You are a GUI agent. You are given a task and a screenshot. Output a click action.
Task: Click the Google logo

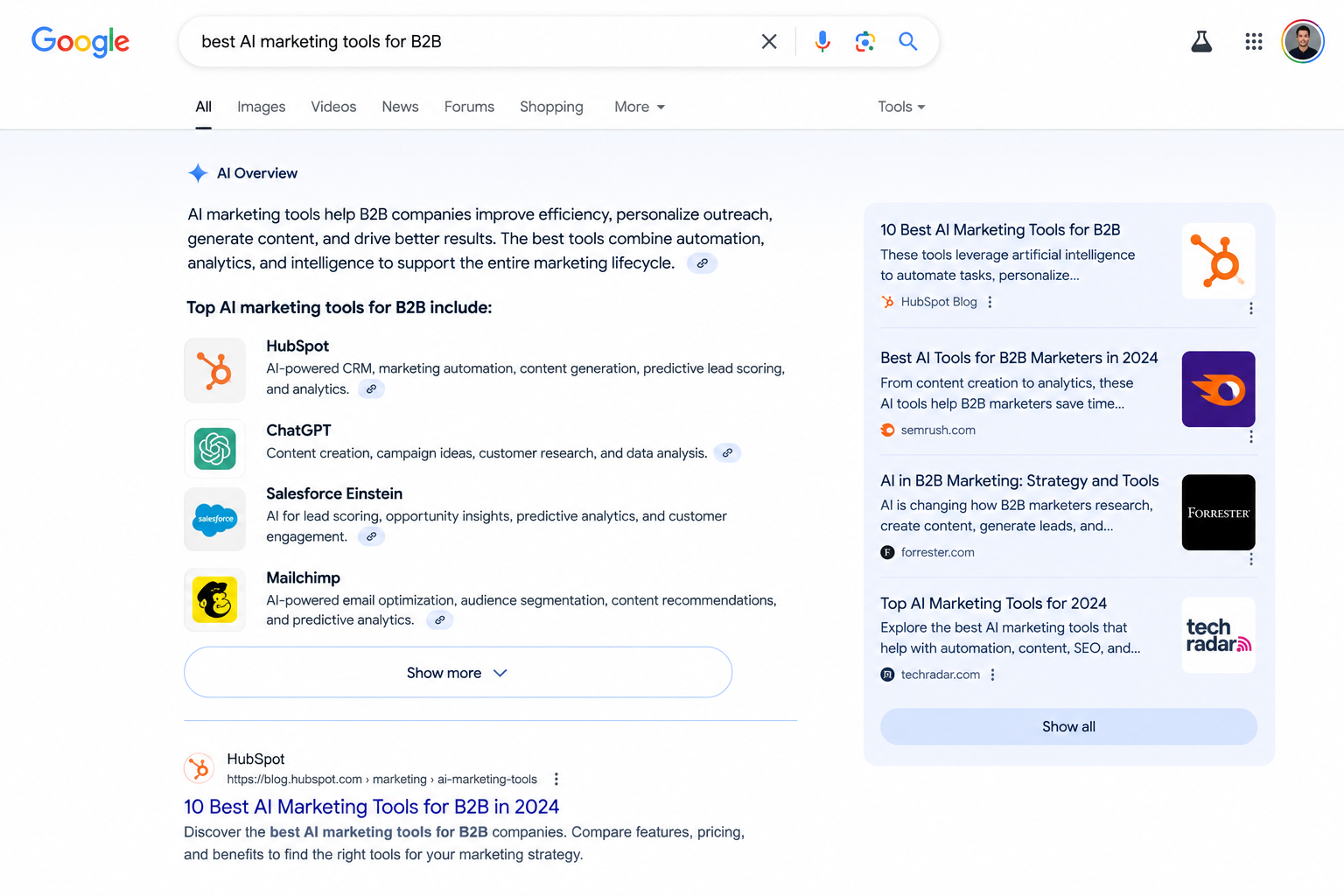[80, 41]
